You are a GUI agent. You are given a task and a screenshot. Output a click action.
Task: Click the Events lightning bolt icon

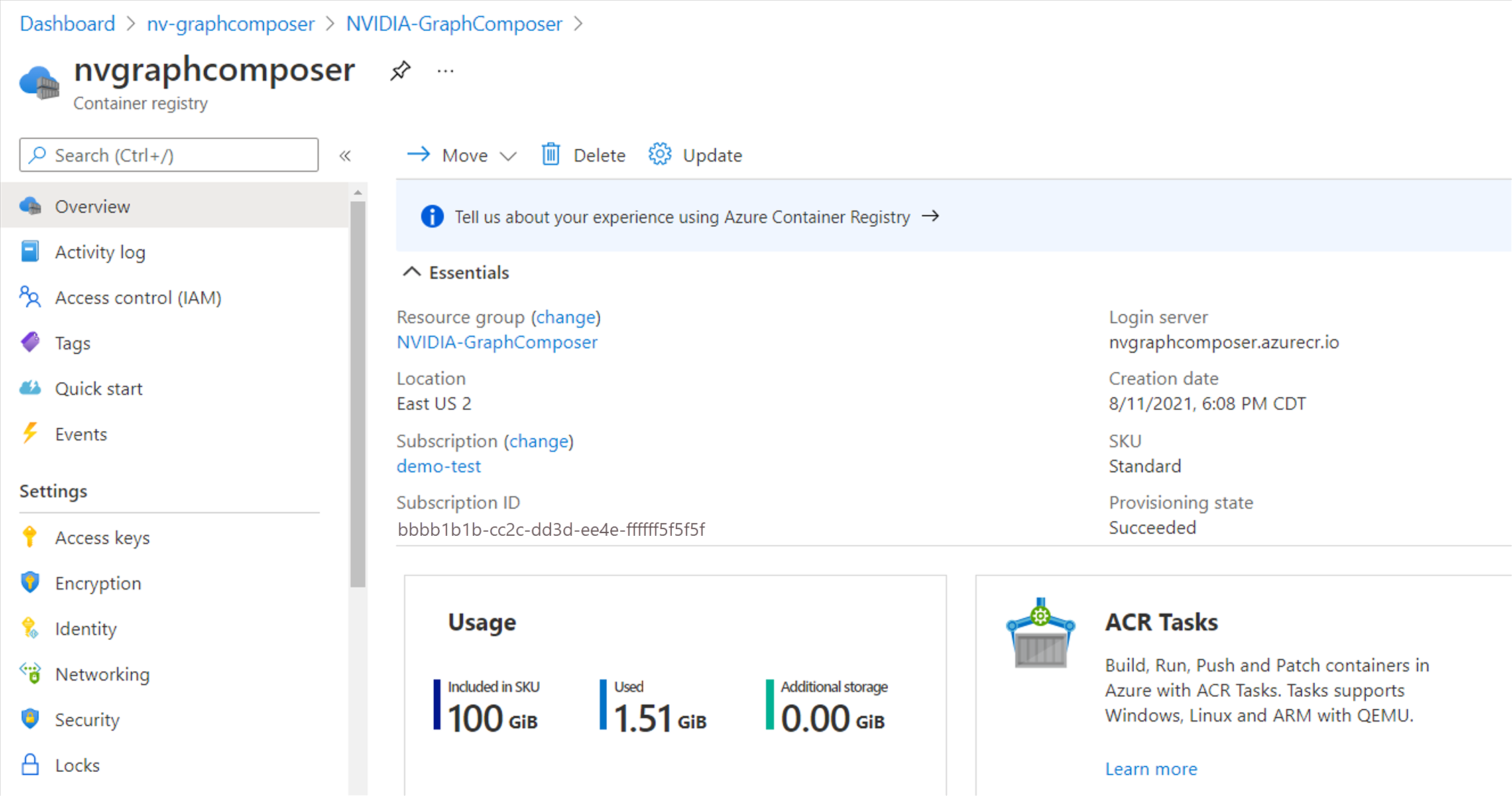(30, 434)
